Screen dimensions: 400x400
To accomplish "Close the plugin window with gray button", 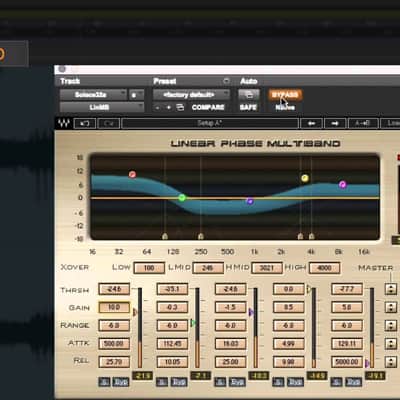I will click(x=62, y=69).
